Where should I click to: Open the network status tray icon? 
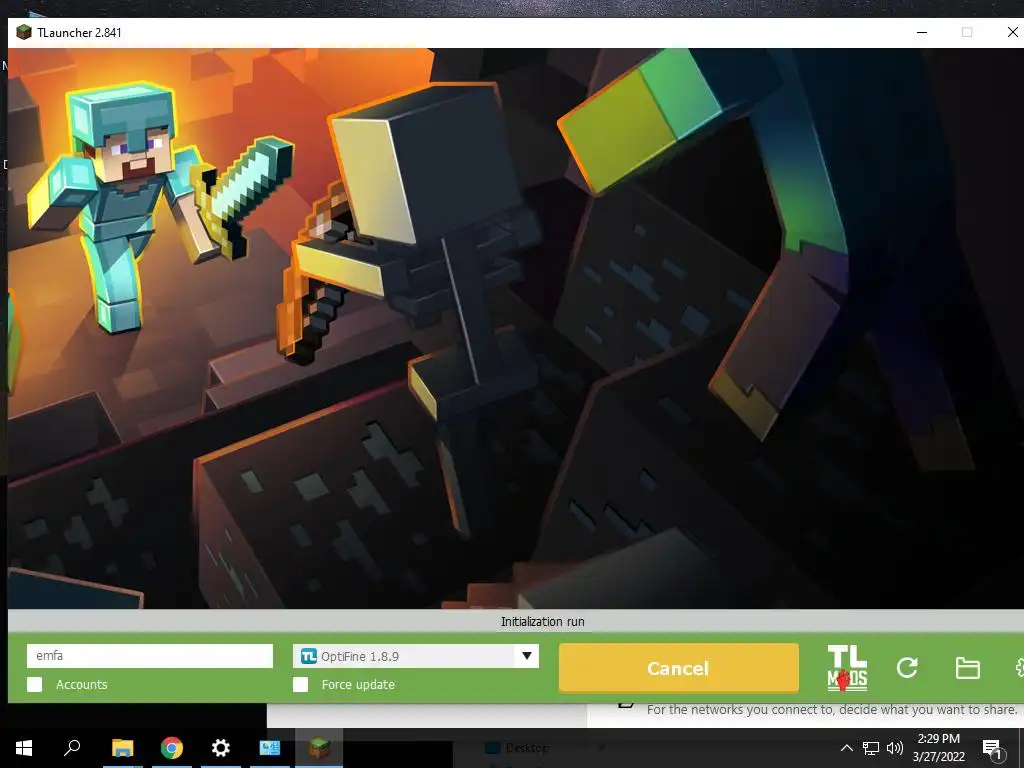point(871,748)
